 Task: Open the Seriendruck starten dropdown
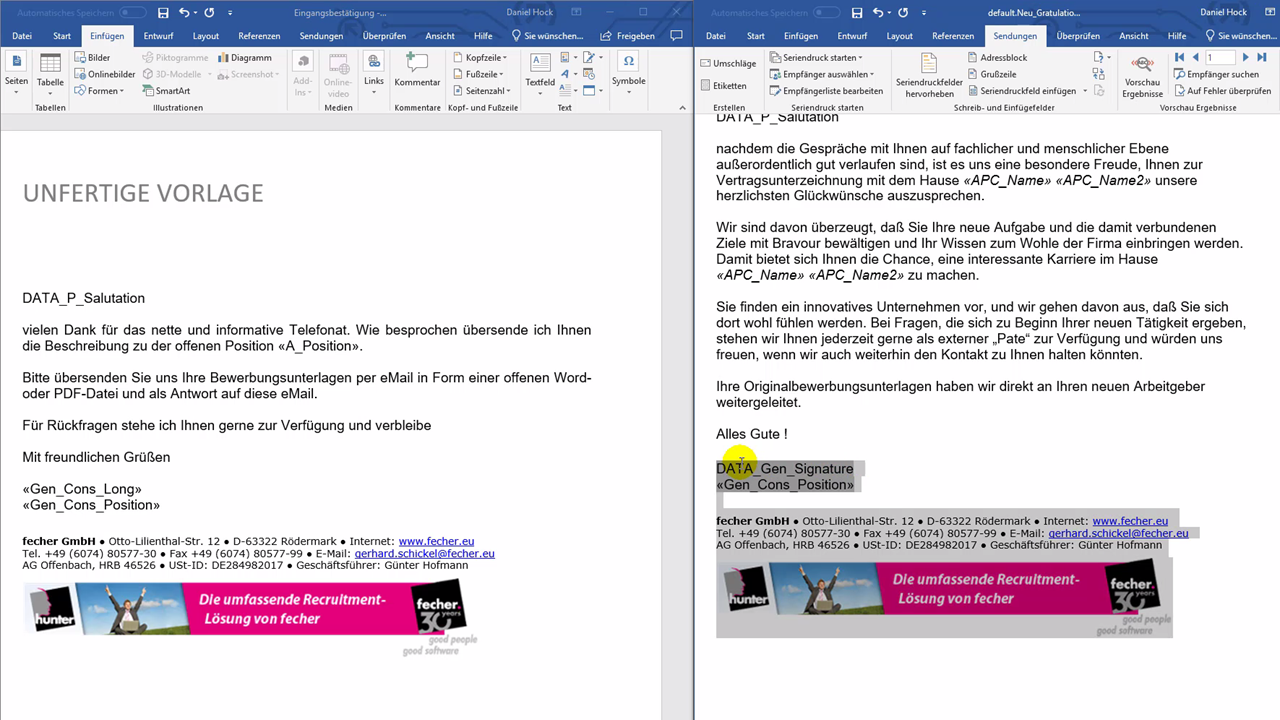pyautogui.click(x=818, y=58)
